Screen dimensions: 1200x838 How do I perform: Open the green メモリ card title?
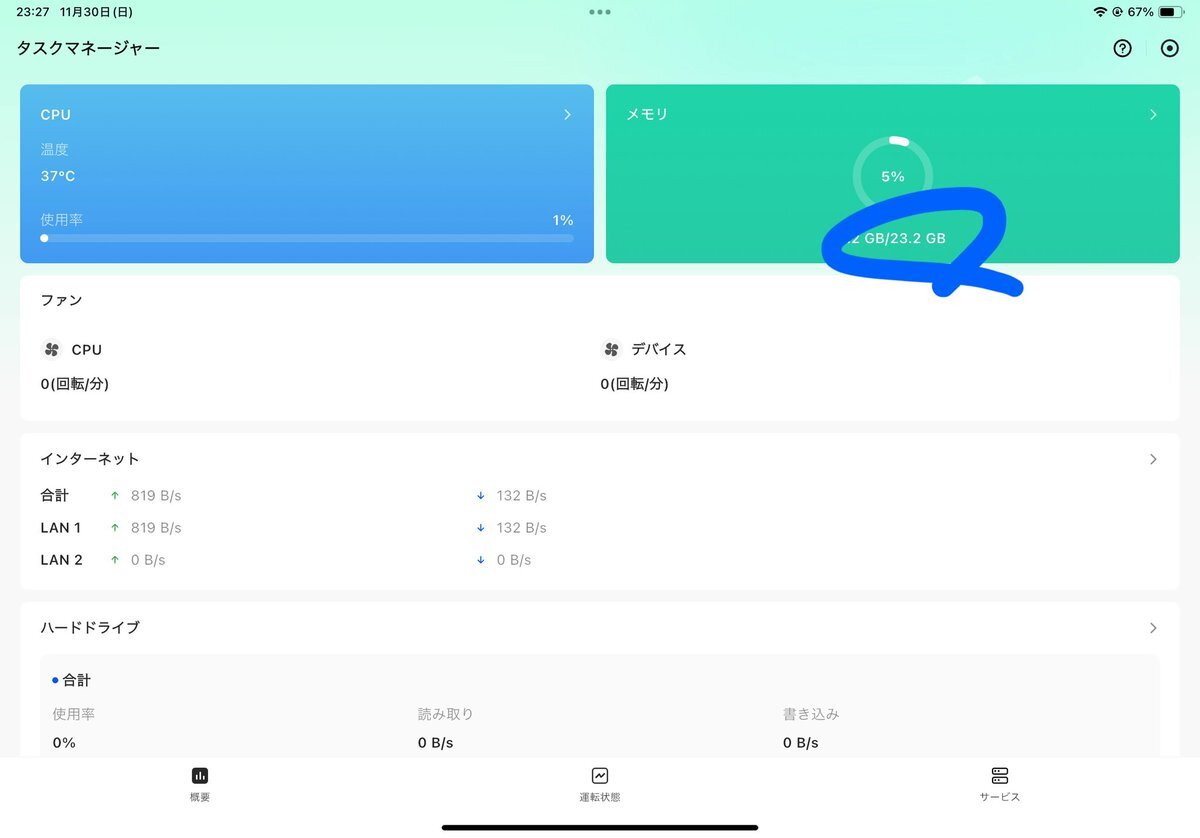click(647, 115)
